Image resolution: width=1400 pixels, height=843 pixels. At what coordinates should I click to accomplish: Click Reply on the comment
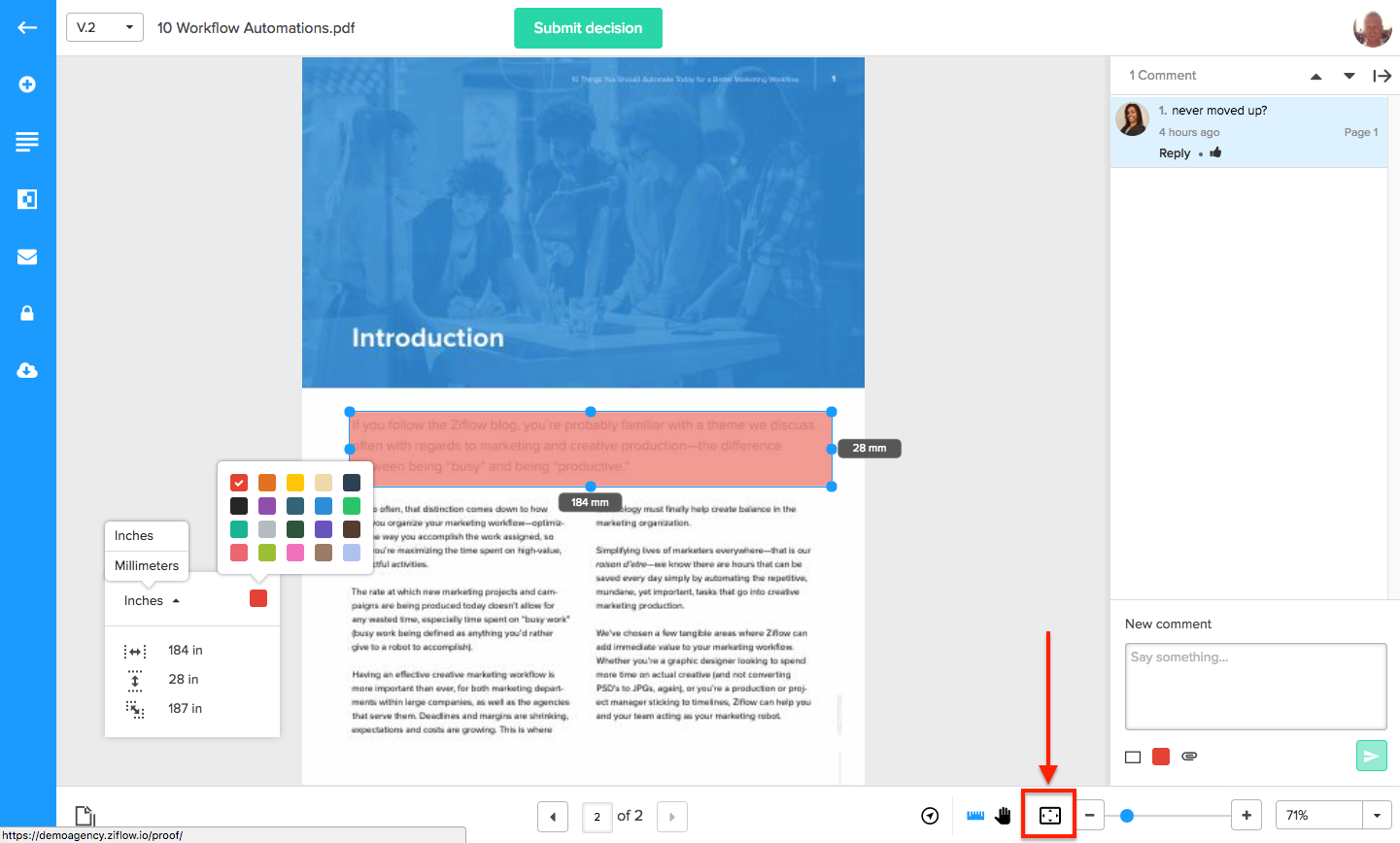tap(1174, 153)
